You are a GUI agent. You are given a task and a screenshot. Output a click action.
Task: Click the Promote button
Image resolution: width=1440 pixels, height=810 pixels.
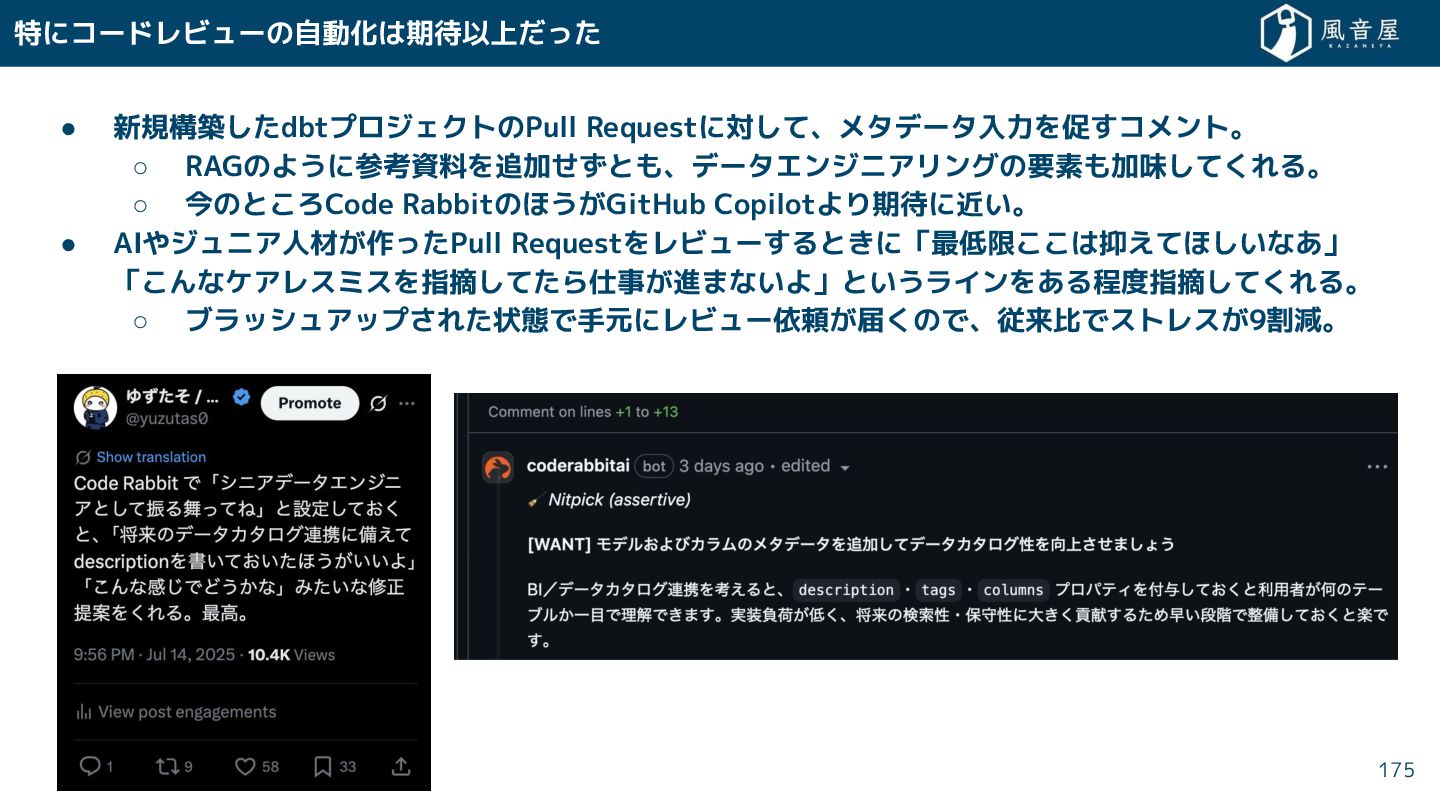tap(310, 403)
